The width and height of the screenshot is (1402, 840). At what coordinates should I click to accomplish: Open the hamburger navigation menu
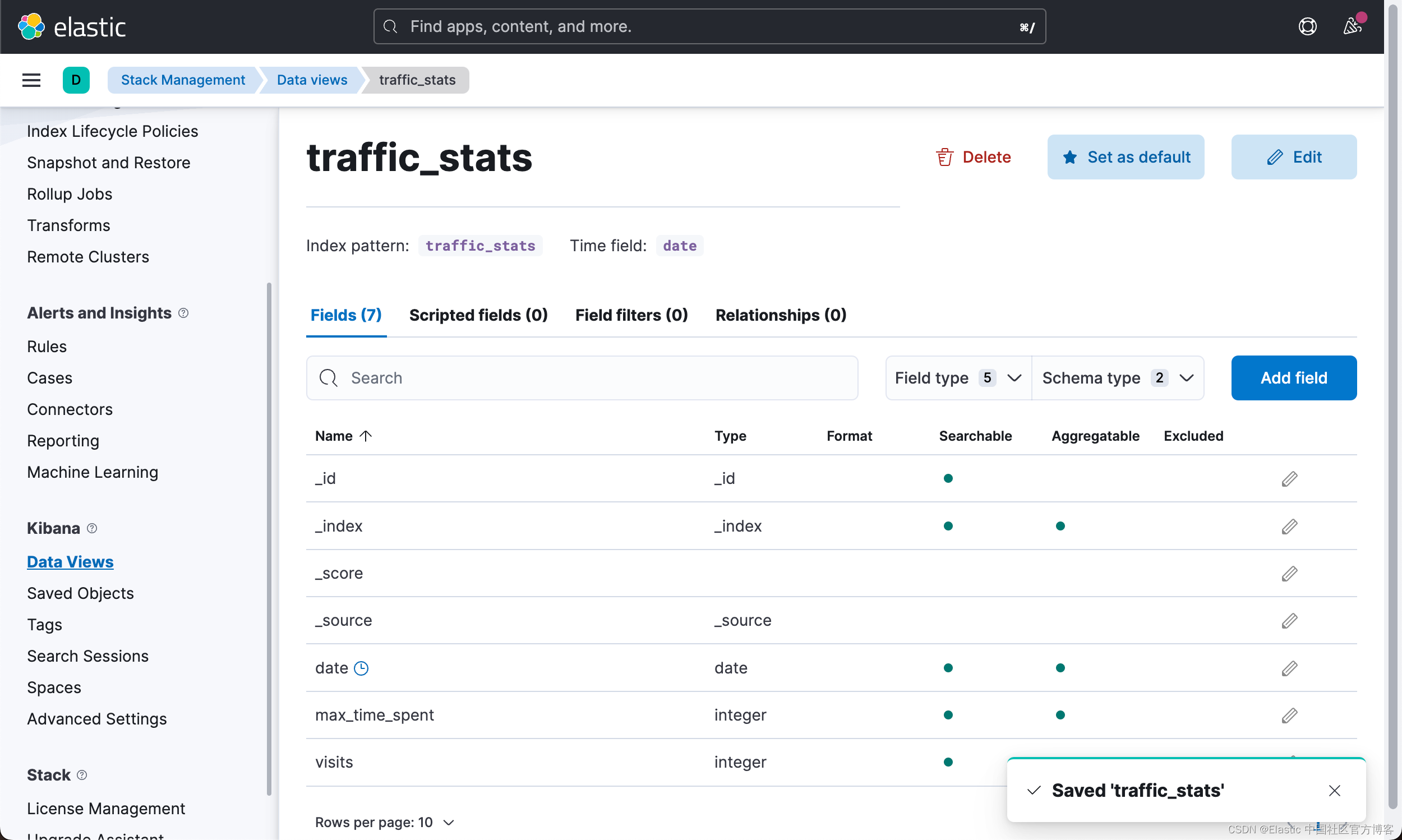pyautogui.click(x=31, y=80)
